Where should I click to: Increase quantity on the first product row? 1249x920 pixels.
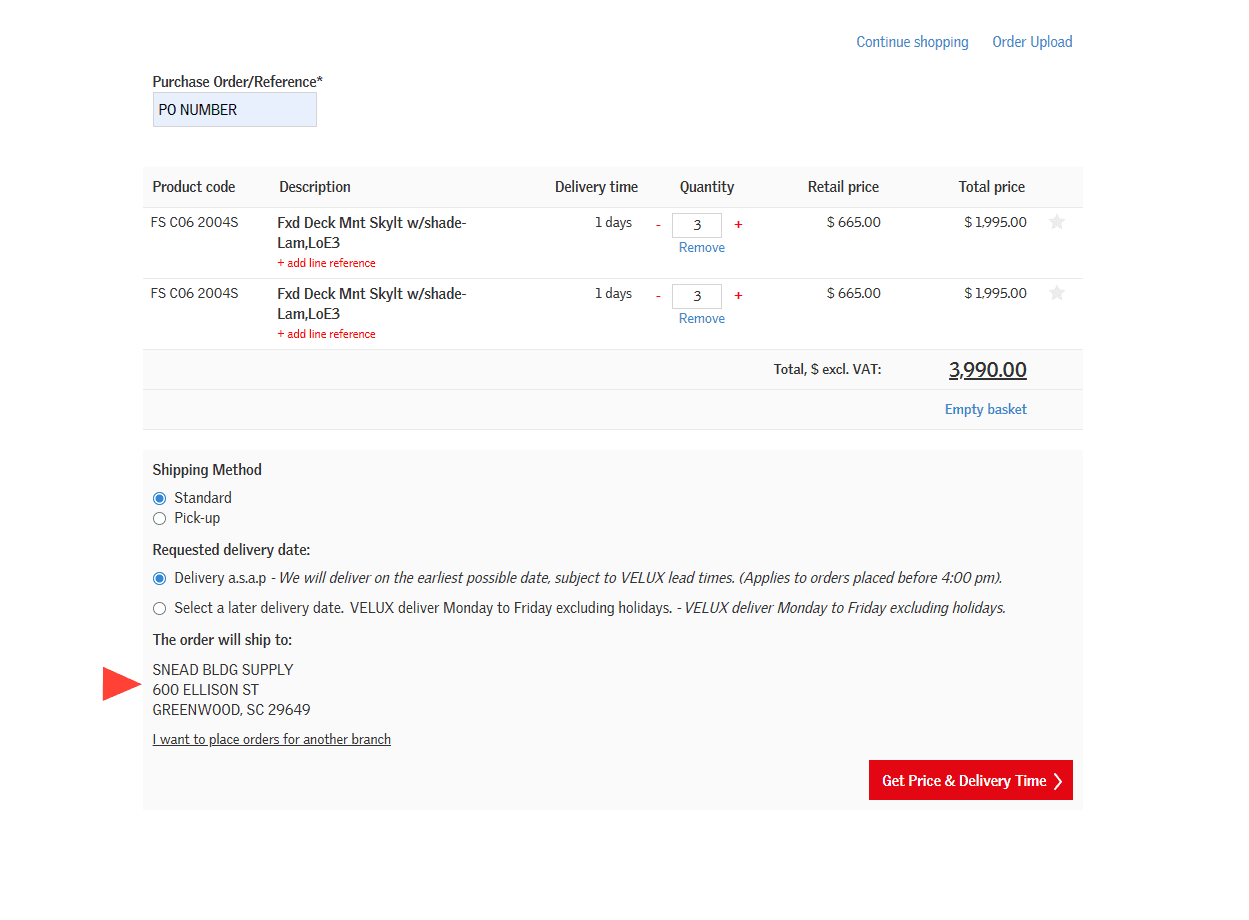[738, 225]
